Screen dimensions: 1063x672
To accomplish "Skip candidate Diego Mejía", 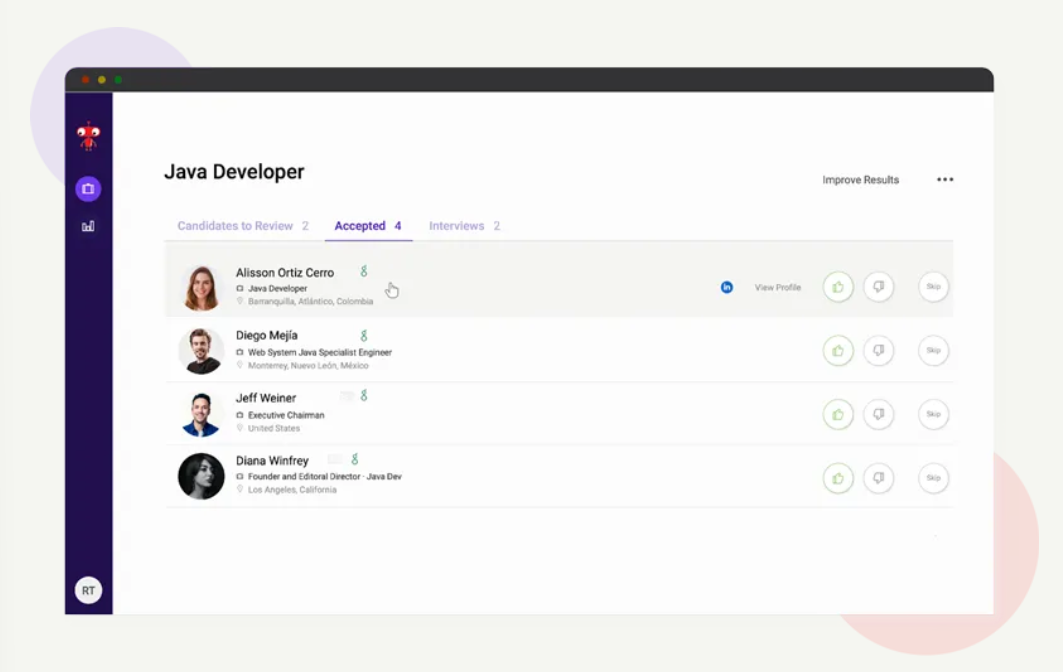I will [x=933, y=351].
